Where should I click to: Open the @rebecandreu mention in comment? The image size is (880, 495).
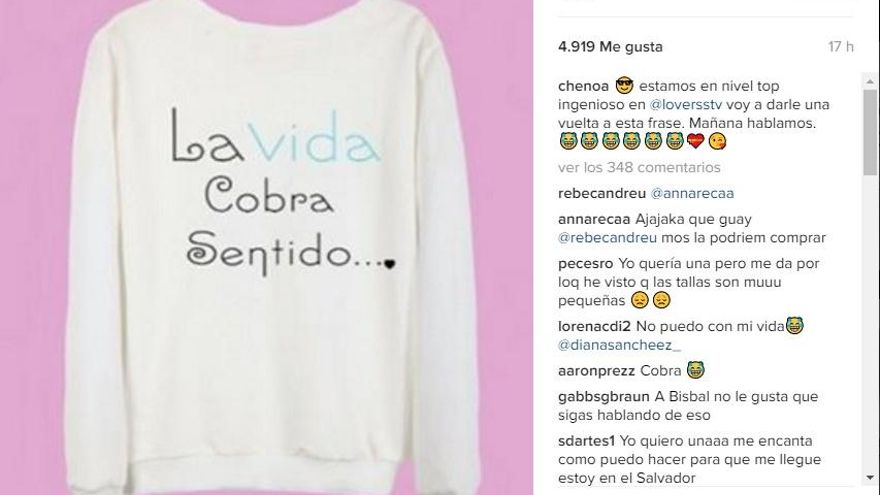coord(607,238)
